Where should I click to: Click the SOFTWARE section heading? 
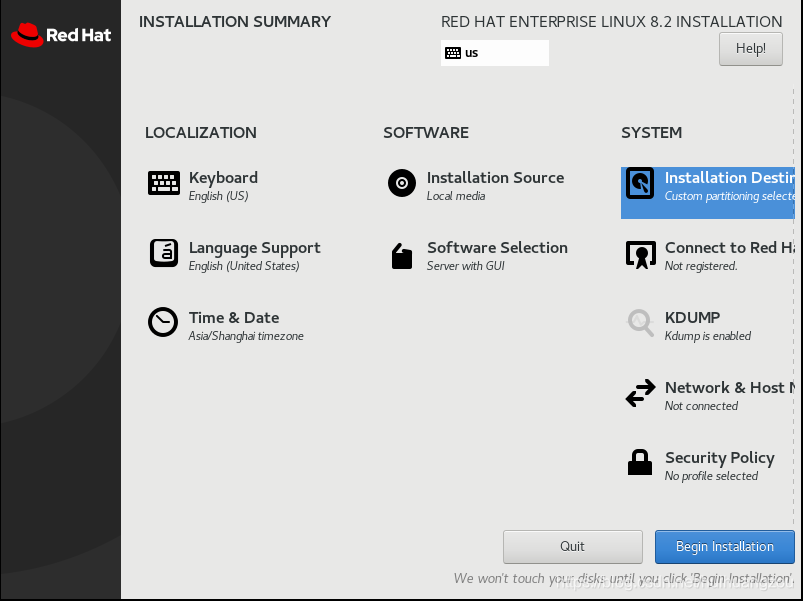(x=426, y=133)
